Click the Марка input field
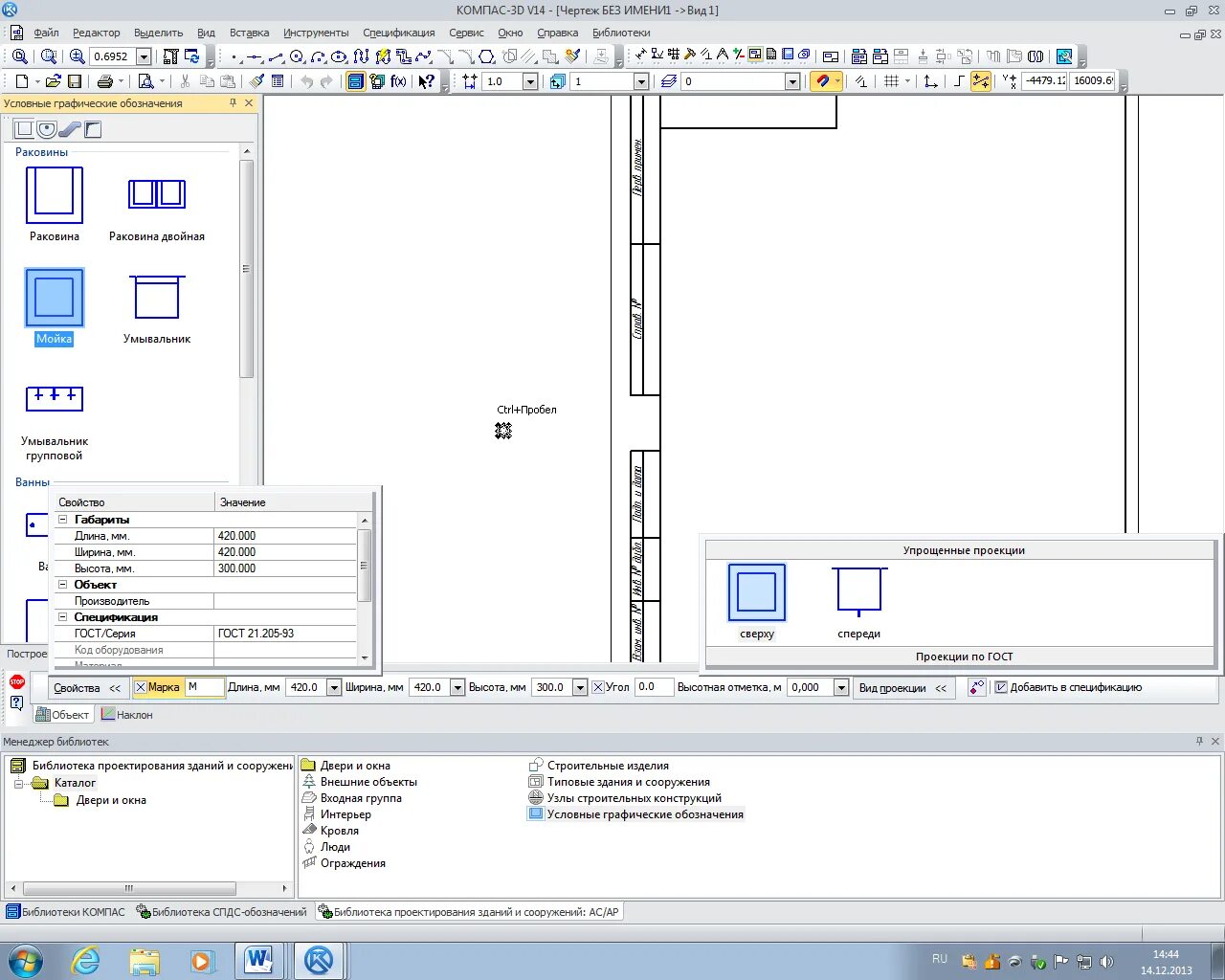This screenshot has width=1225, height=980. (x=204, y=687)
